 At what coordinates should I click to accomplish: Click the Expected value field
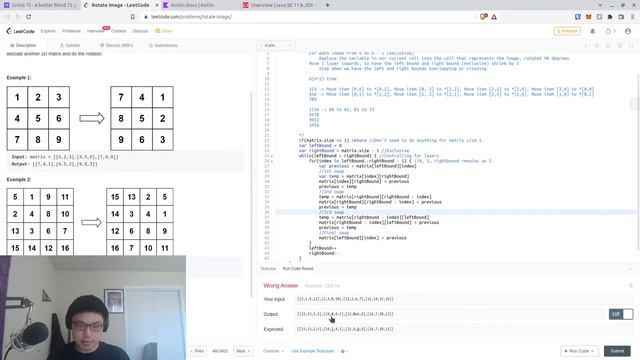463,329
